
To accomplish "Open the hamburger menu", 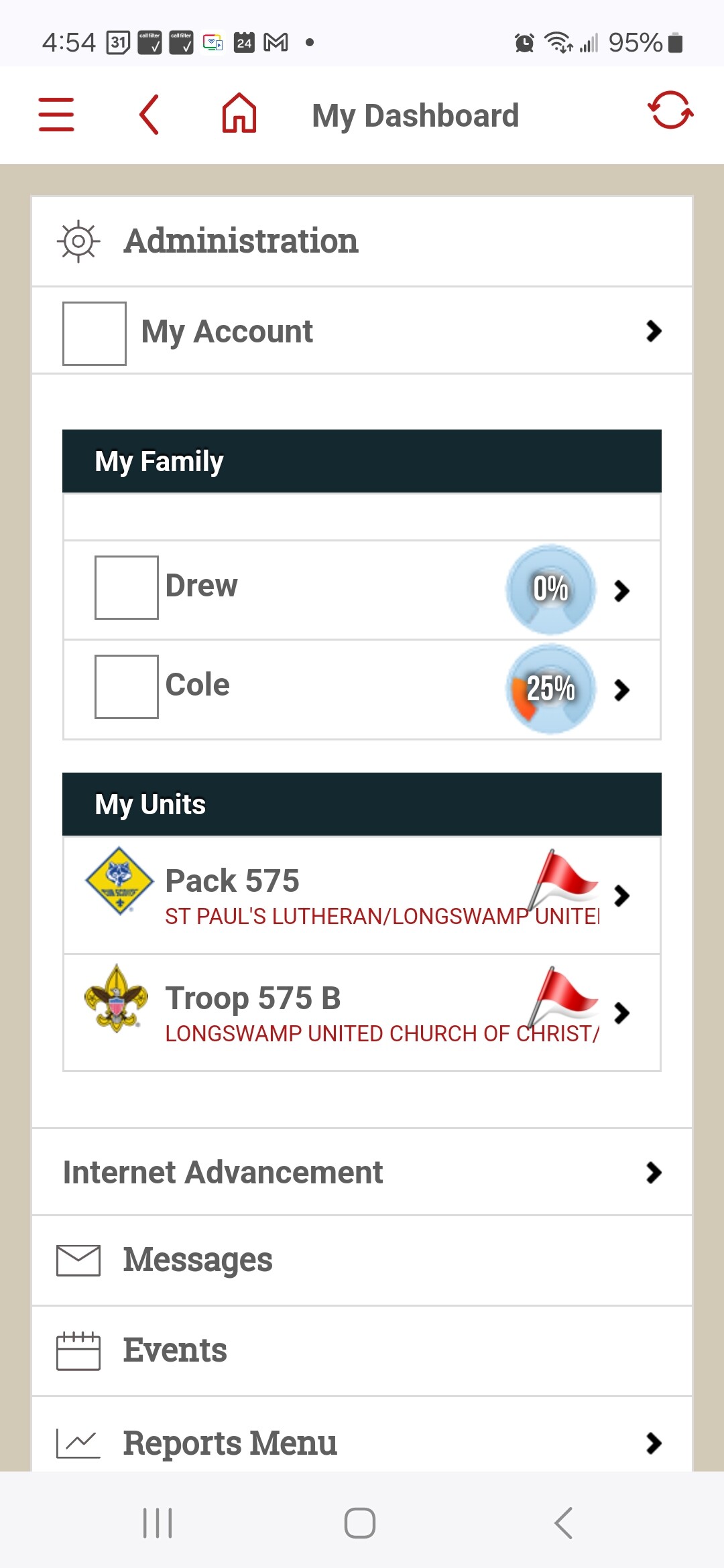I will 56,114.
